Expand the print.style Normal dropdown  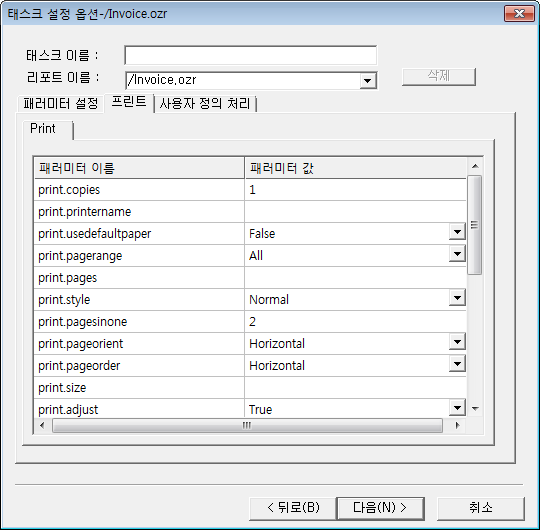click(457, 298)
